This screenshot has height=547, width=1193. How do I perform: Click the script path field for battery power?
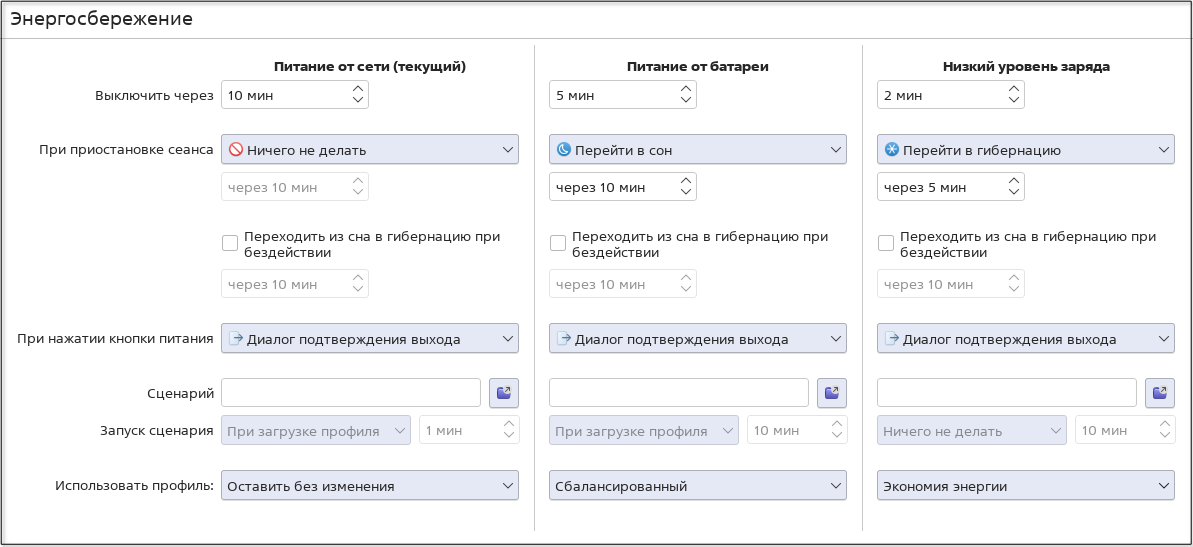pyautogui.click(x=679, y=393)
